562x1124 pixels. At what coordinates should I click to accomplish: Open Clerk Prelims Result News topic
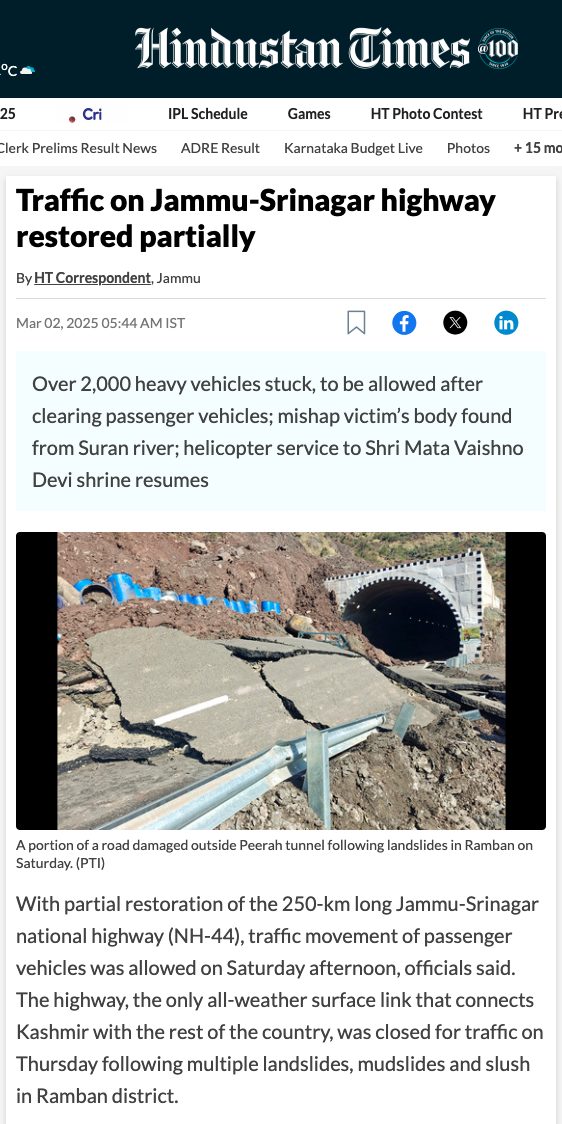78,148
